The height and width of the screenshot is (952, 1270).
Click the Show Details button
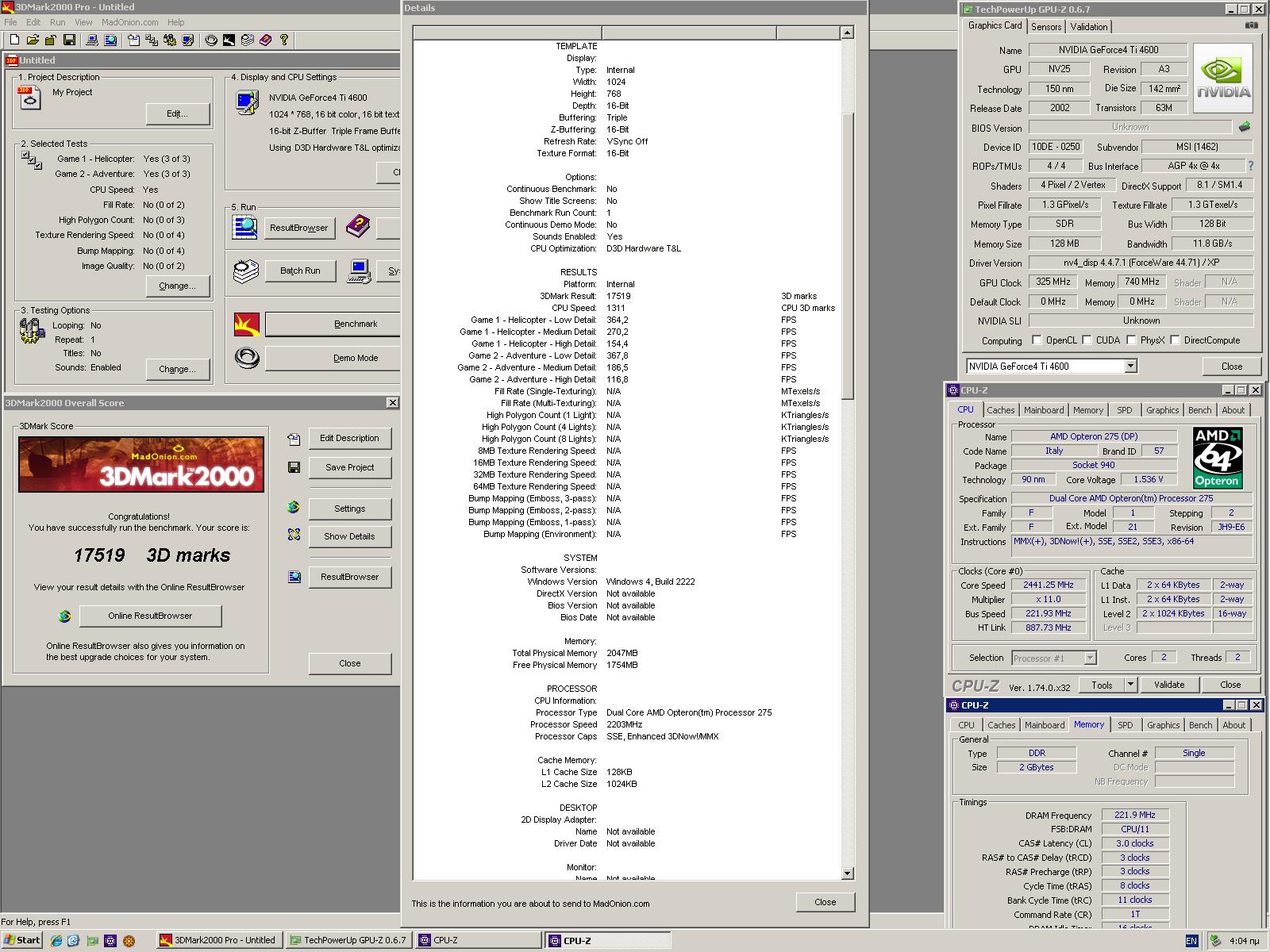pyautogui.click(x=349, y=536)
